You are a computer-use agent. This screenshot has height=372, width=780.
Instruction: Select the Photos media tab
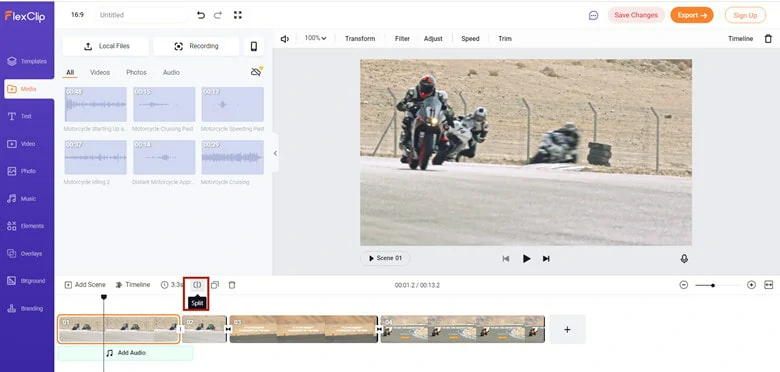[136, 73]
